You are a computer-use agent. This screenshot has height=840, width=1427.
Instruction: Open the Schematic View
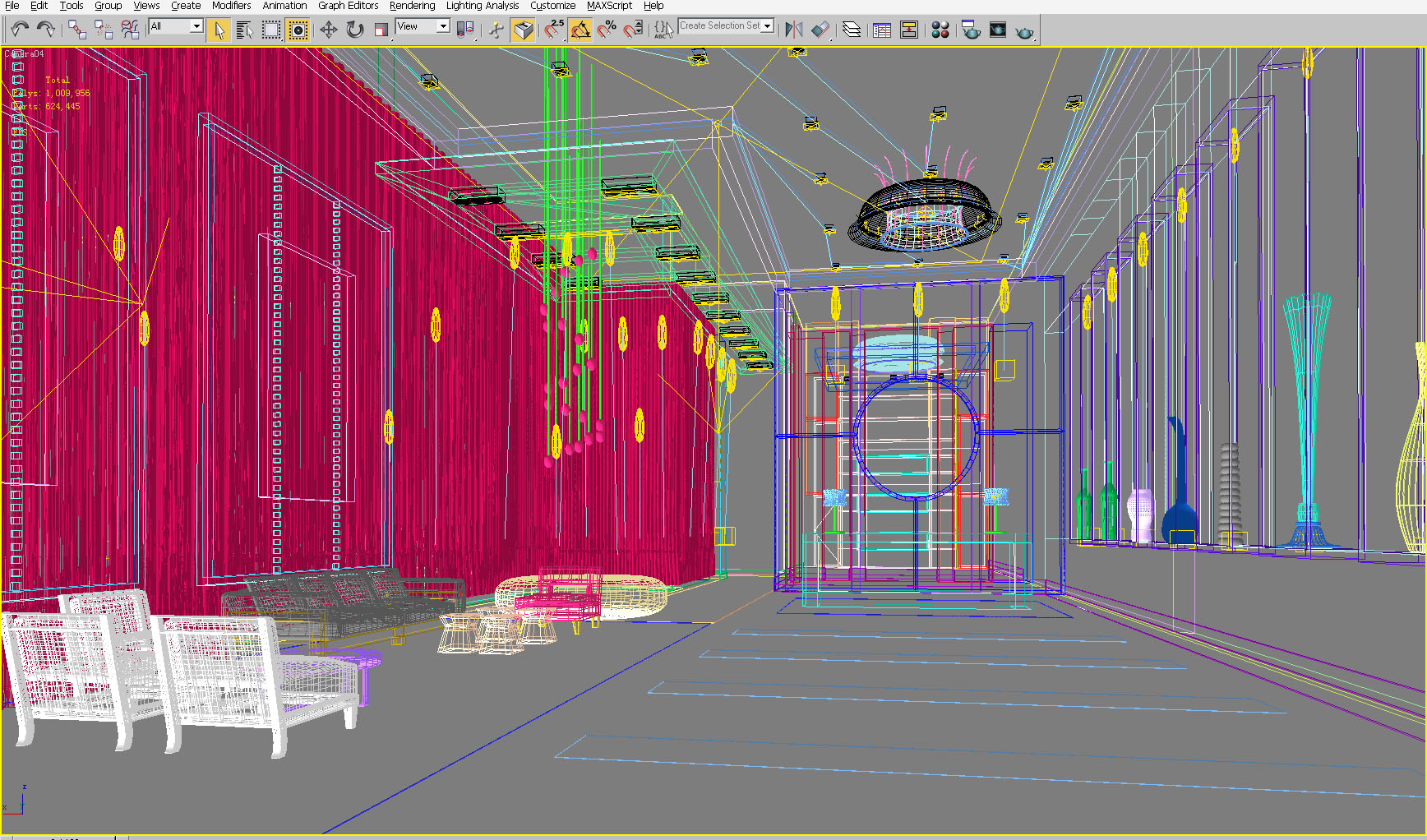coord(909,30)
